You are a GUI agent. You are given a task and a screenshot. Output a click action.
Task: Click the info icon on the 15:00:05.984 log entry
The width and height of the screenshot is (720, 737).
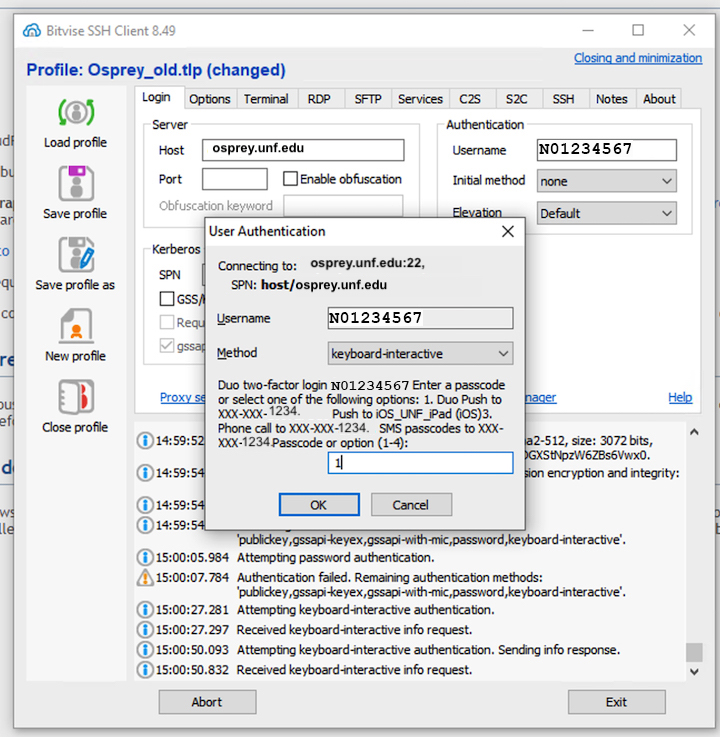coord(145,557)
